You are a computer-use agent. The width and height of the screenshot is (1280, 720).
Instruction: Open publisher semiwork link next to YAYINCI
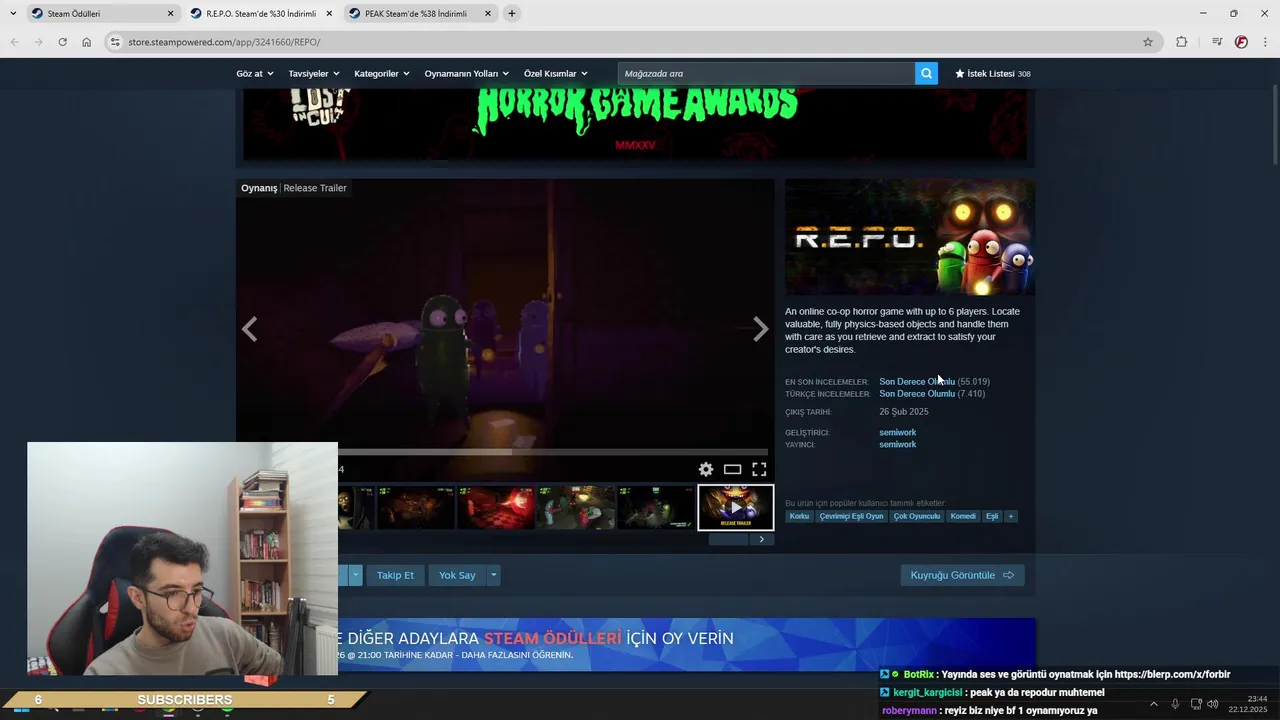[x=897, y=444]
